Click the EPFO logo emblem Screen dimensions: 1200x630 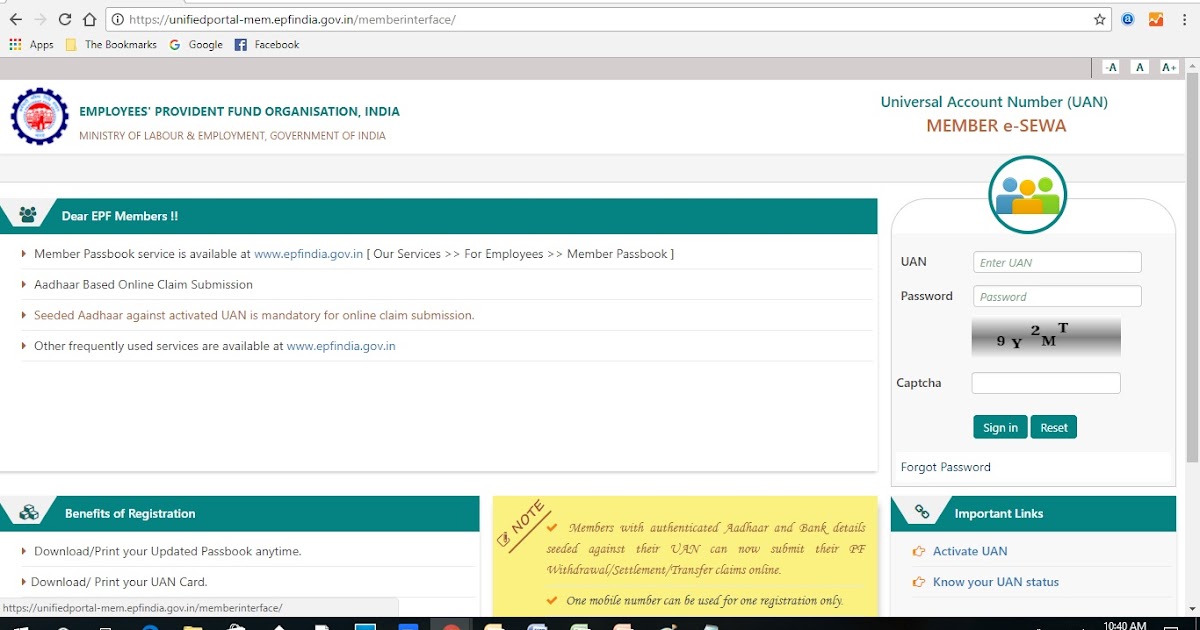[x=39, y=116]
